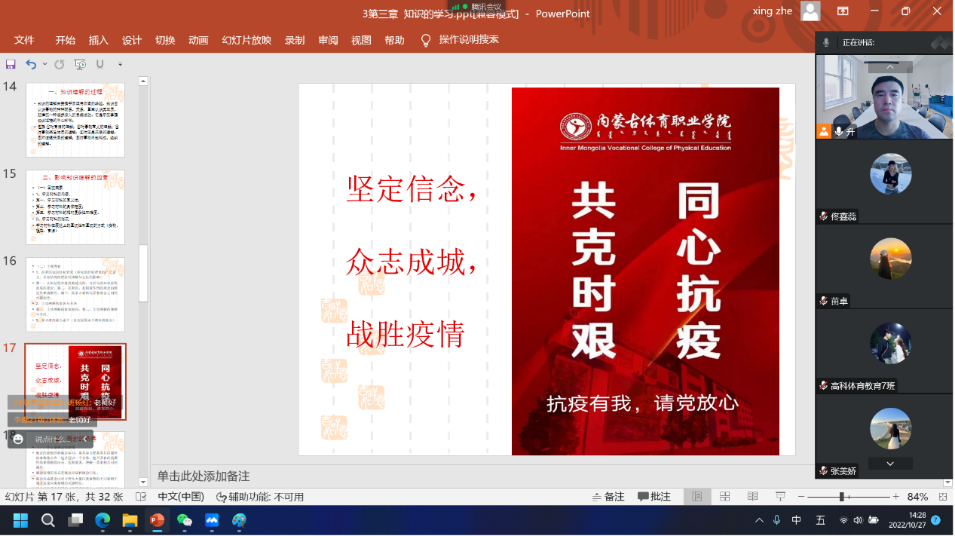Select slide 17 thumbnail
Image resolution: width=955 pixels, height=536 pixels.
[x=75, y=381]
